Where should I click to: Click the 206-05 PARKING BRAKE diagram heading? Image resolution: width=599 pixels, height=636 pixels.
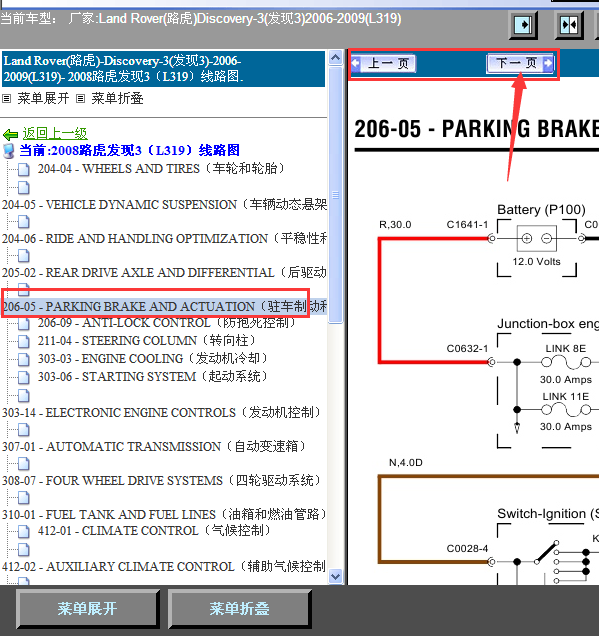(x=477, y=129)
